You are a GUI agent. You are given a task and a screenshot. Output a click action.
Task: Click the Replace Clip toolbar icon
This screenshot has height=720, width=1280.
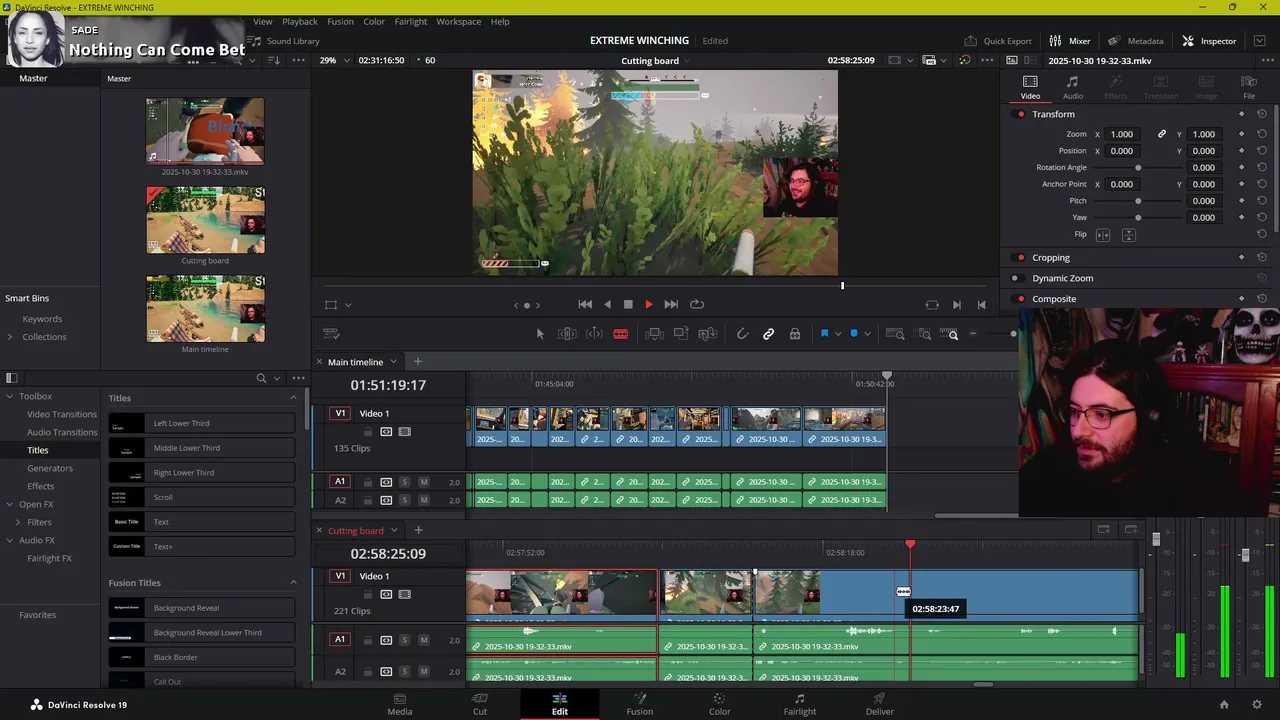[708, 334]
